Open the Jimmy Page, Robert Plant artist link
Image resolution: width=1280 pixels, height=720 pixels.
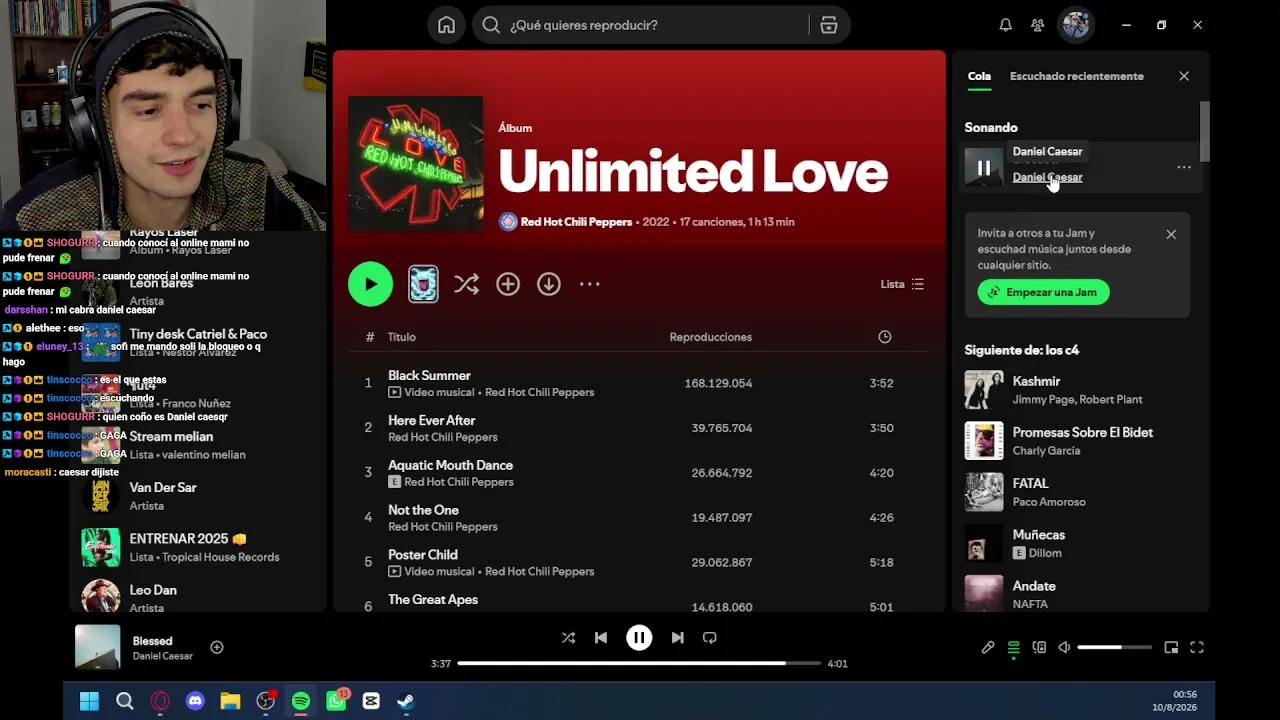(1077, 400)
